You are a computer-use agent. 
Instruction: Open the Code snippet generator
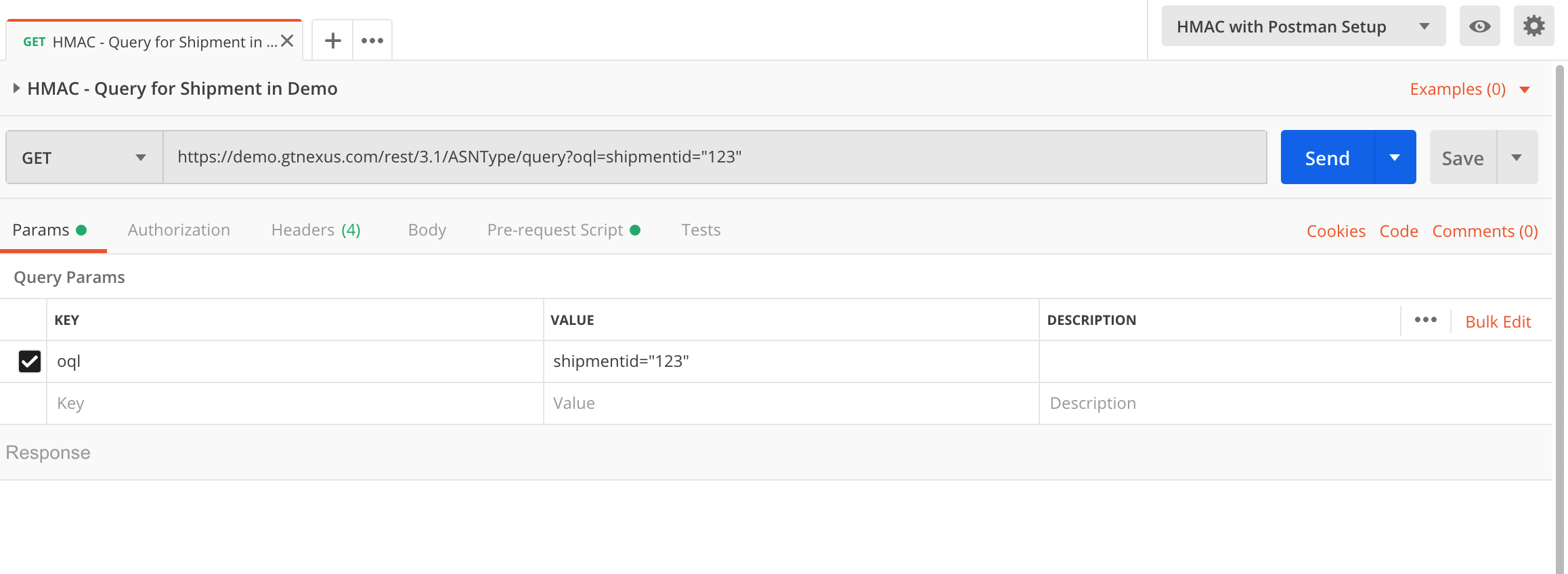click(x=1399, y=231)
